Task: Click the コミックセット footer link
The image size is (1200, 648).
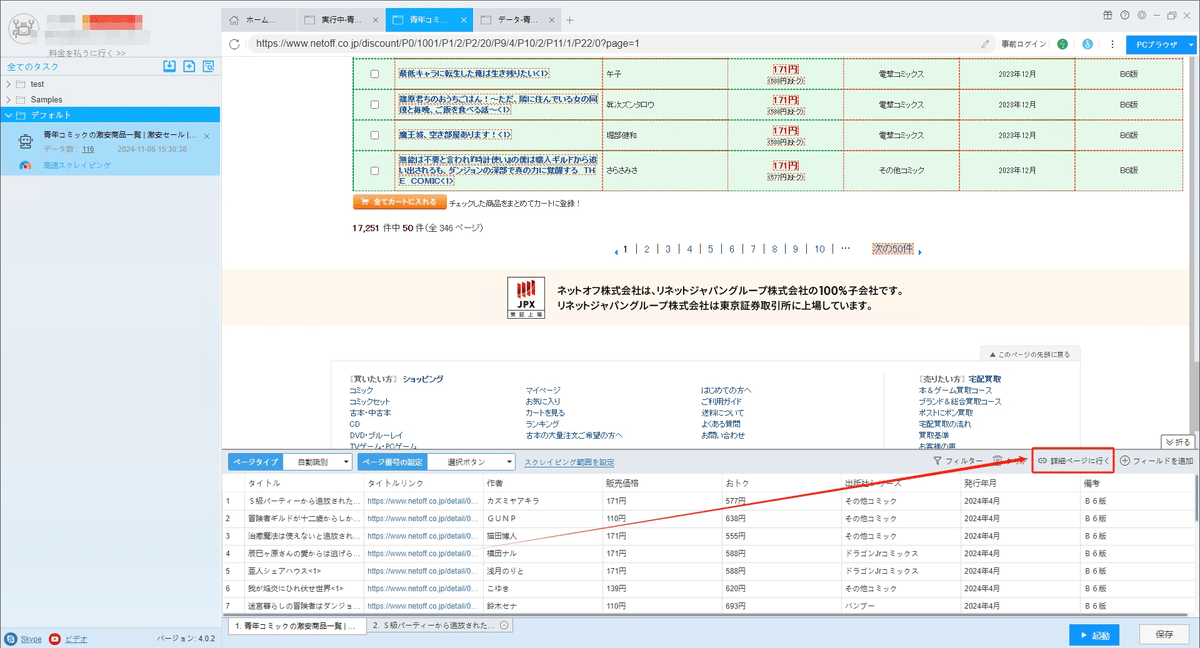Action: pyautogui.click(x=369, y=401)
